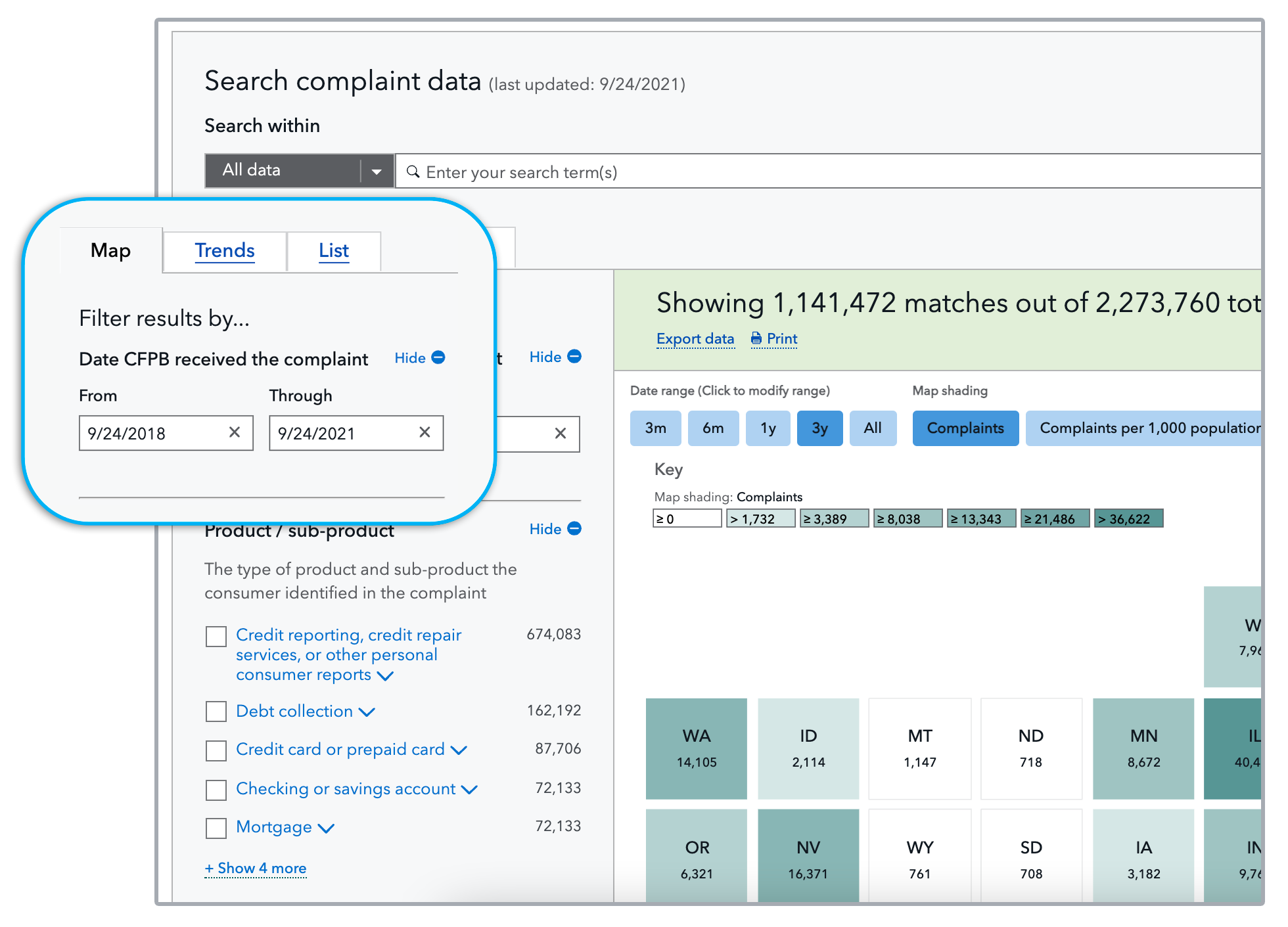Hide the Product / sub-product section via minus icon
The image size is (1288, 927).
point(574,528)
